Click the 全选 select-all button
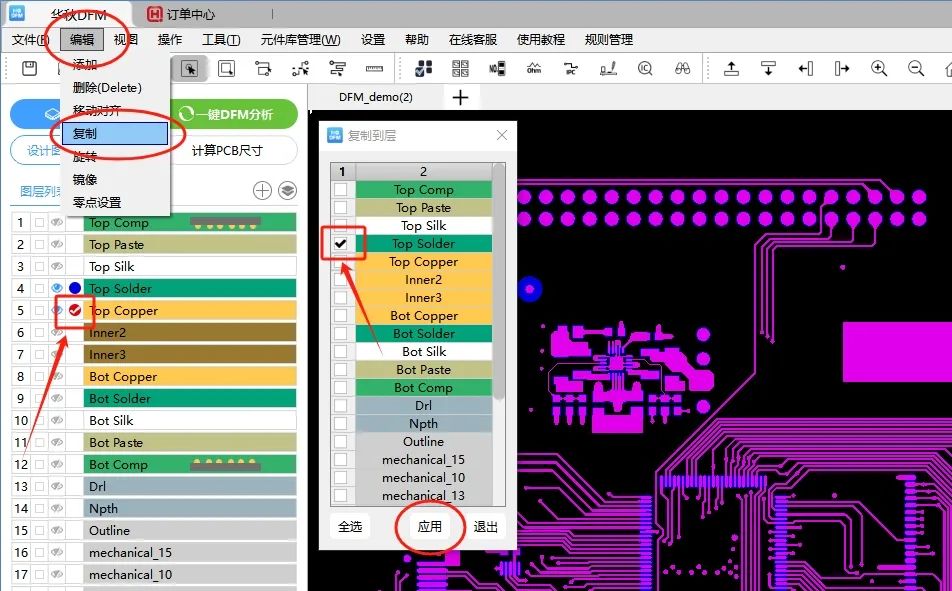Image resolution: width=952 pixels, height=591 pixels. point(350,527)
